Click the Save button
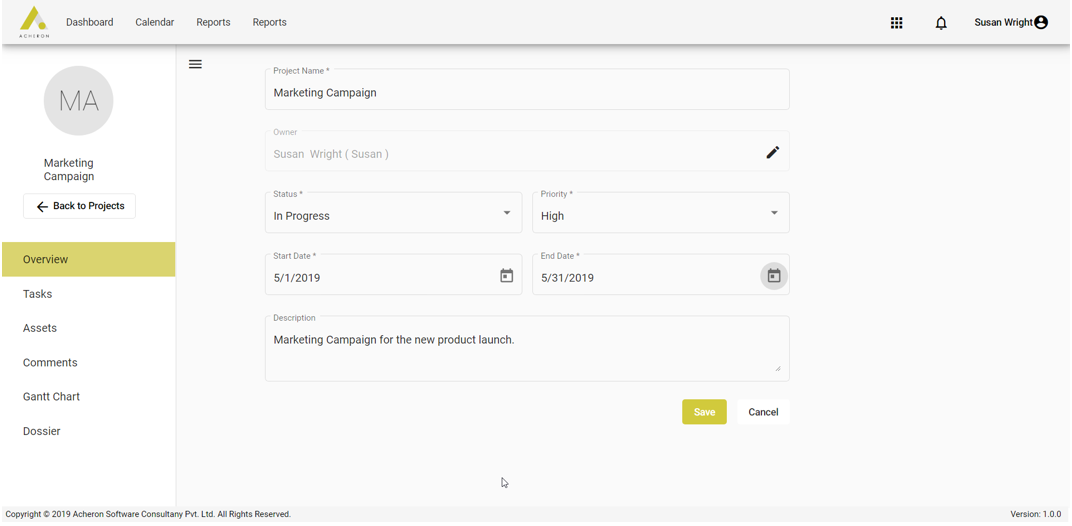The width and height of the screenshot is (1072, 526). [x=704, y=412]
